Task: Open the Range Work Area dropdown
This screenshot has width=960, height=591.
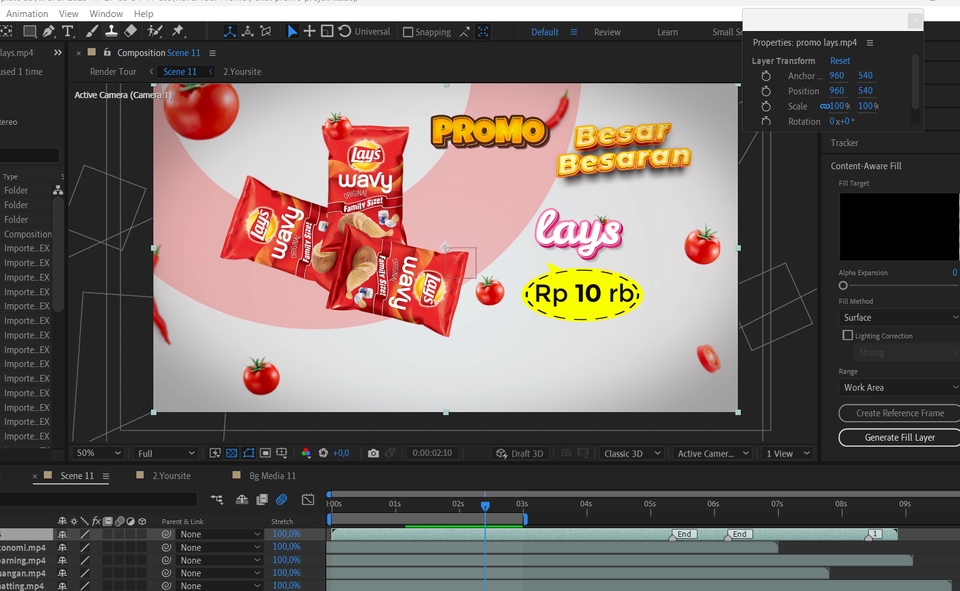Action: (899, 387)
